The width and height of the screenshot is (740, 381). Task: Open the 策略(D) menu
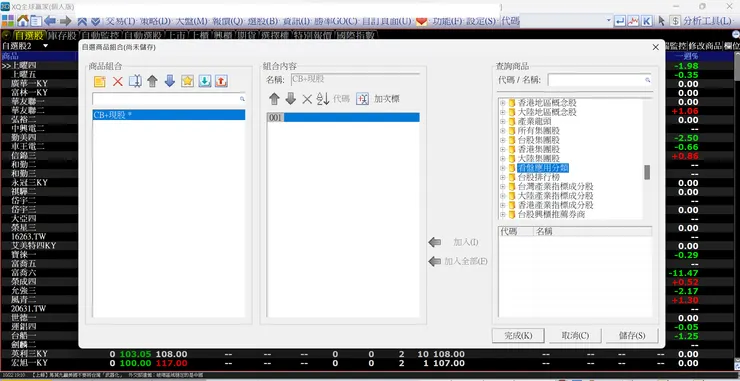(155, 21)
